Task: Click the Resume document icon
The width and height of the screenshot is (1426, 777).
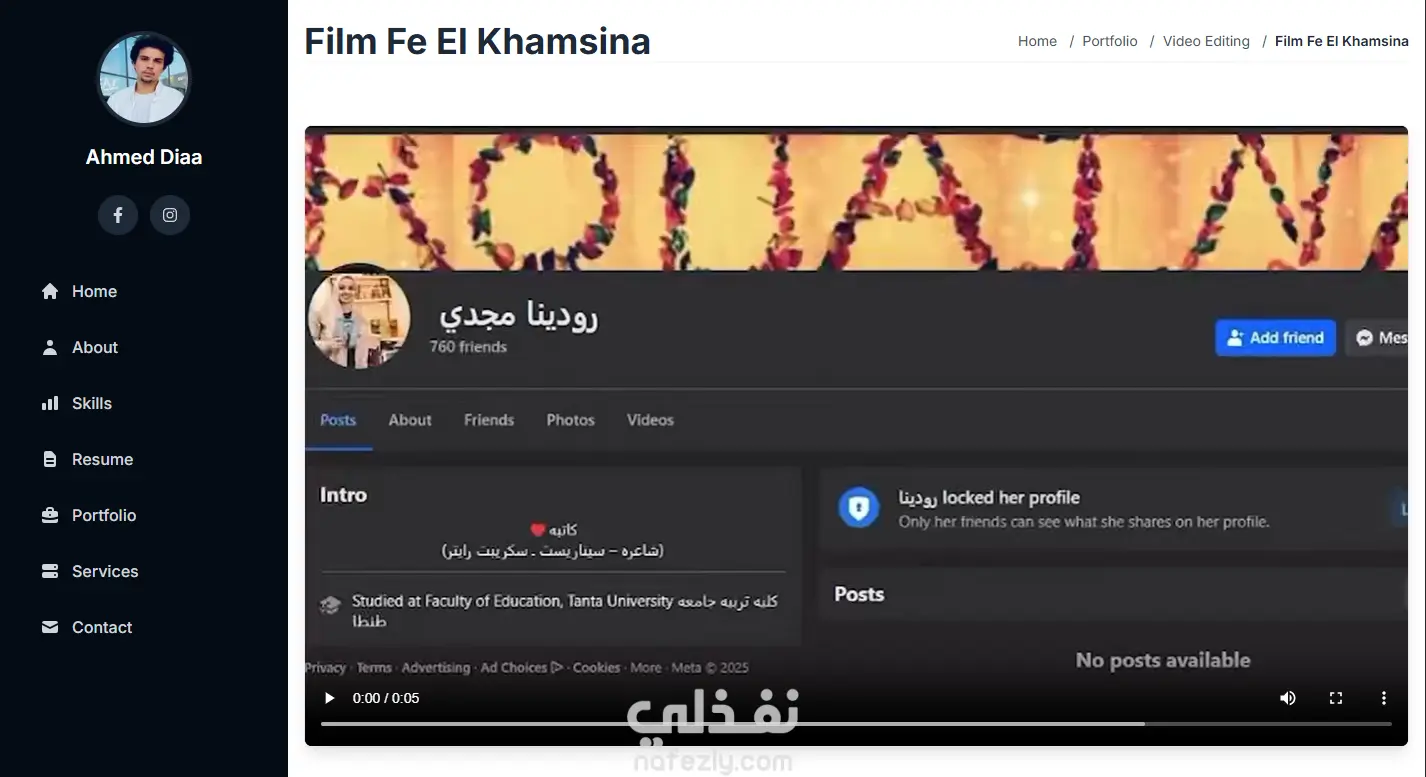Action: 50,459
